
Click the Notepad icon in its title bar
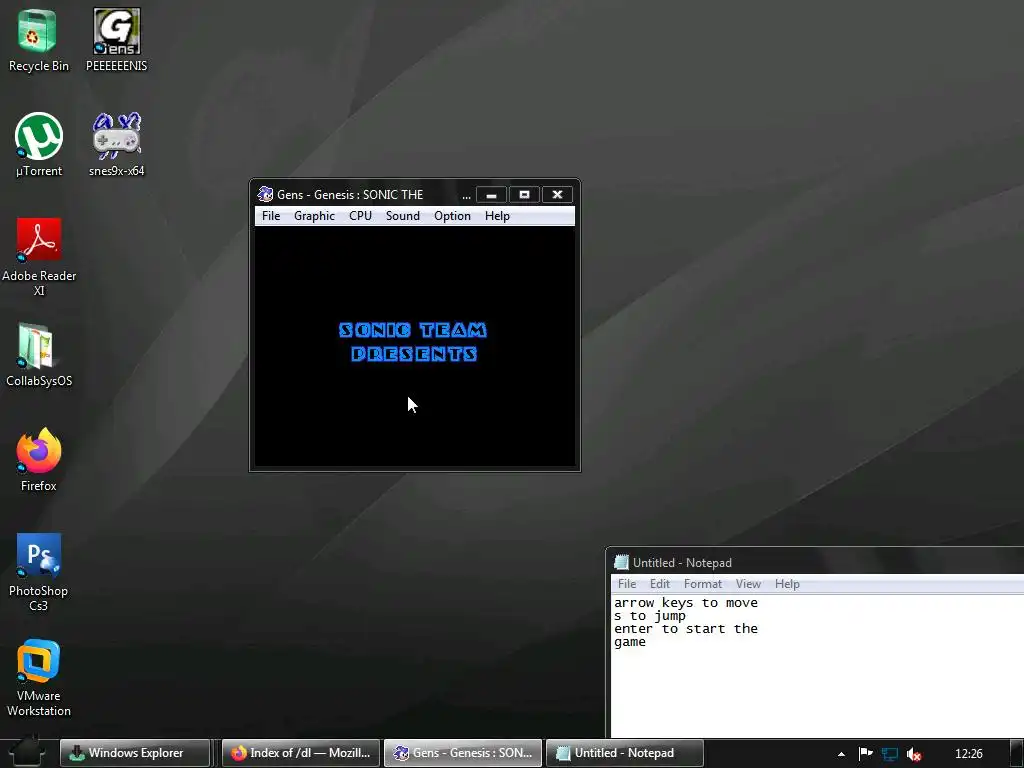(621, 562)
